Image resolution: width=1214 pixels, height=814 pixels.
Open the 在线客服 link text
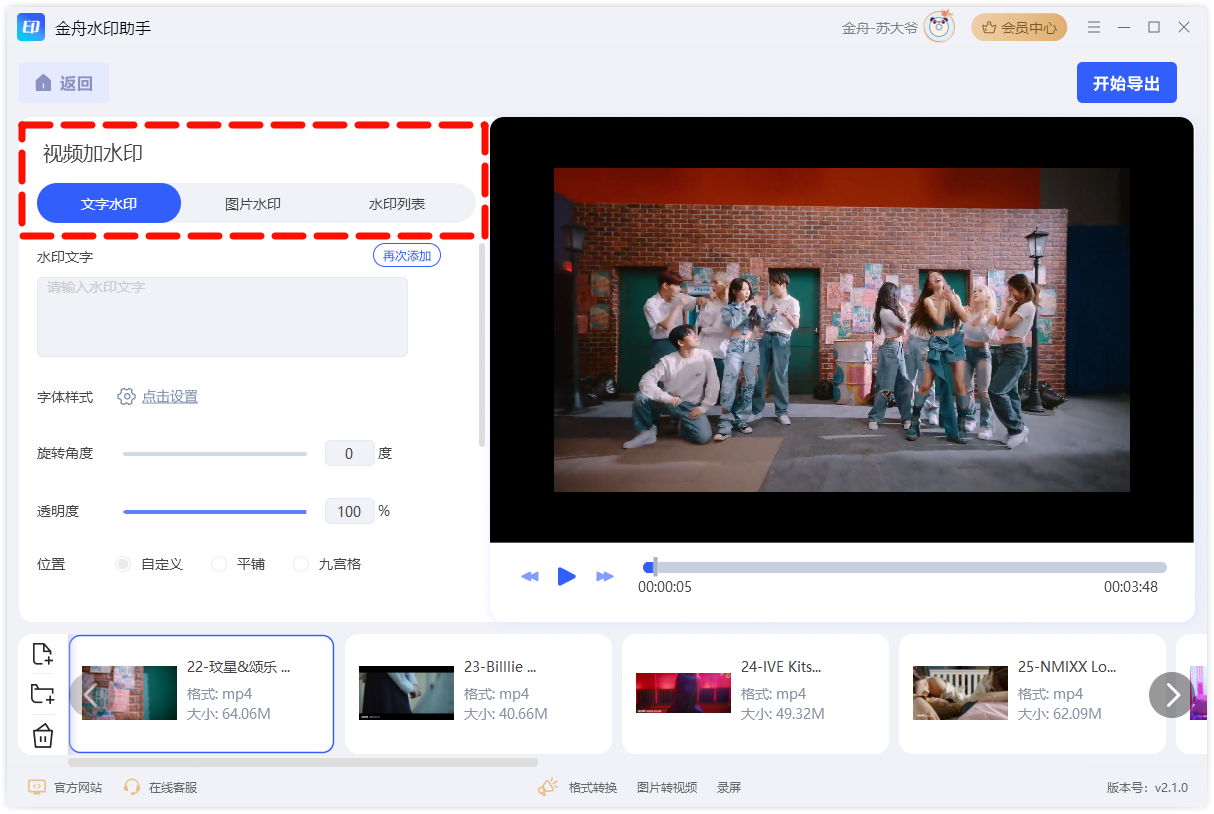tap(173, 787)
